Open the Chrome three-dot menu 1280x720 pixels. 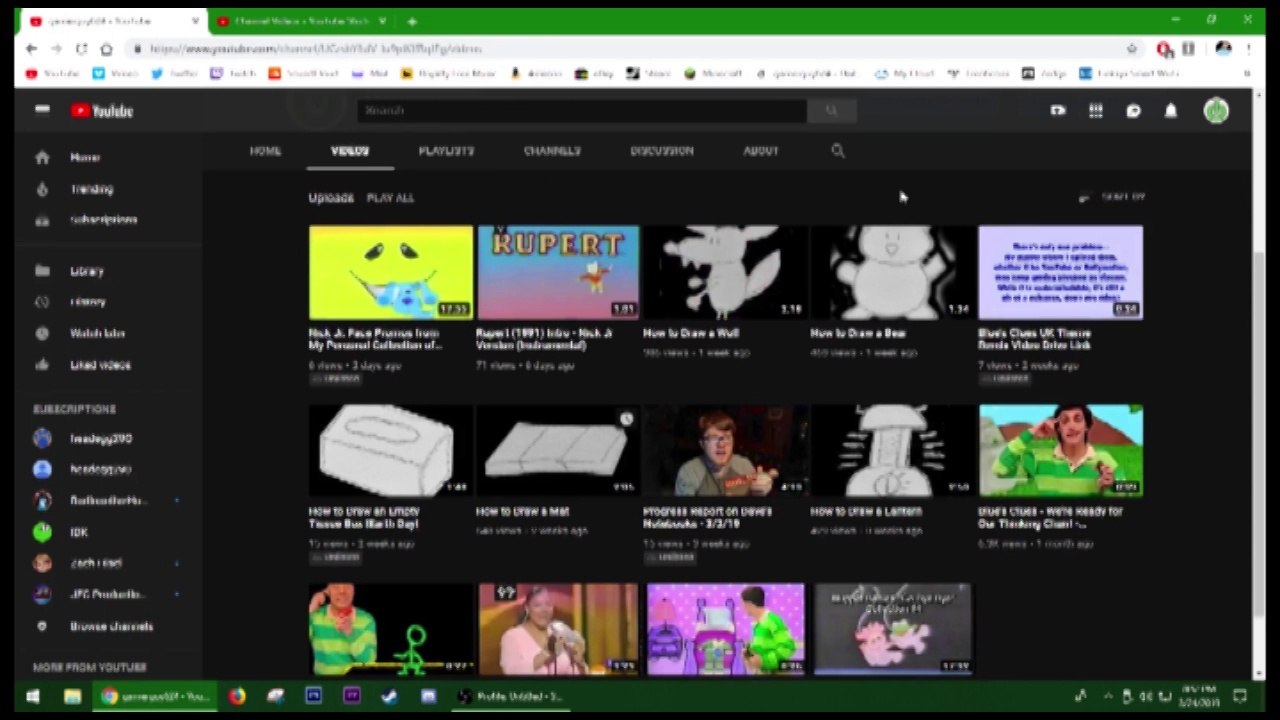[x=1248, y=49]
